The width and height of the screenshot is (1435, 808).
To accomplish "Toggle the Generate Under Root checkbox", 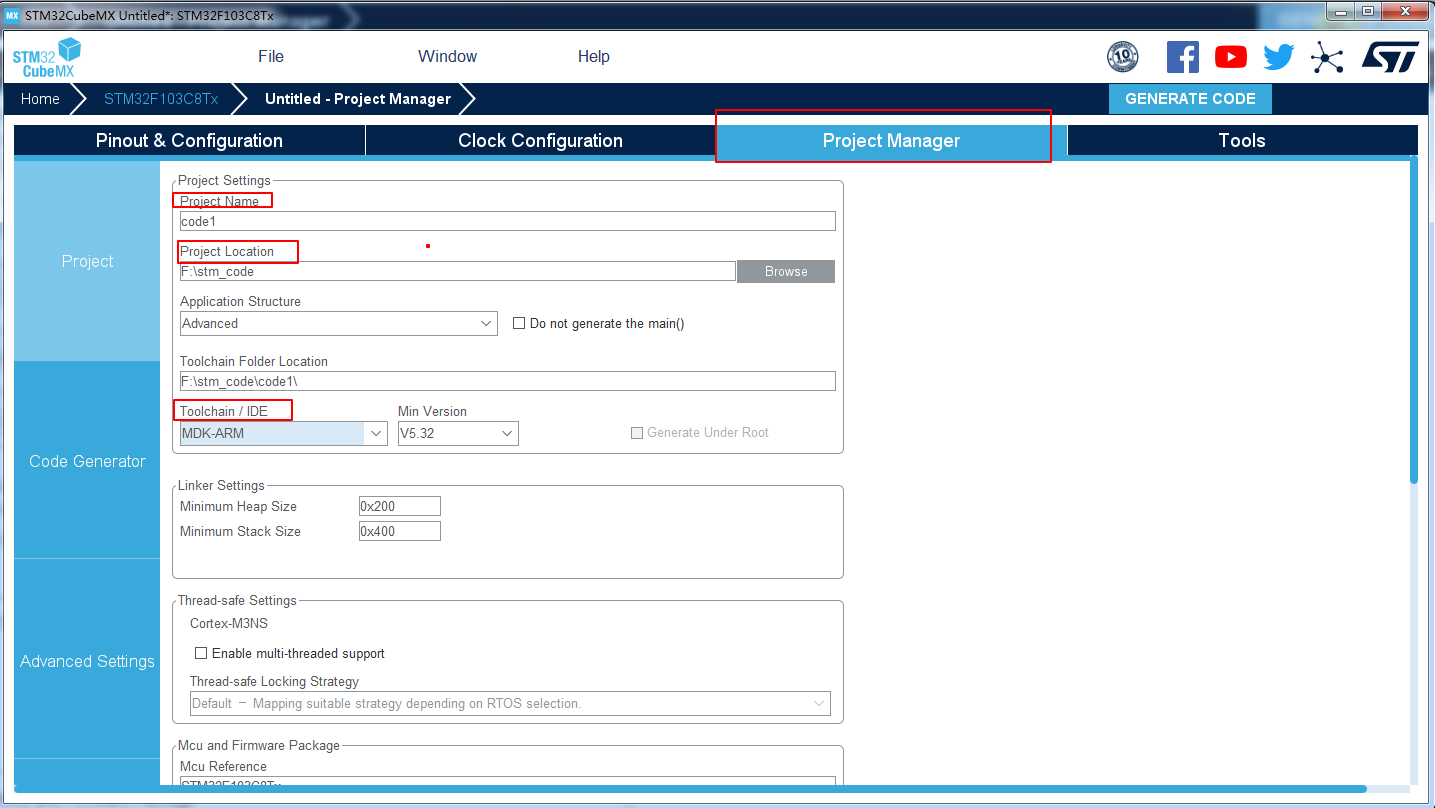I will [x=637, y=433].
